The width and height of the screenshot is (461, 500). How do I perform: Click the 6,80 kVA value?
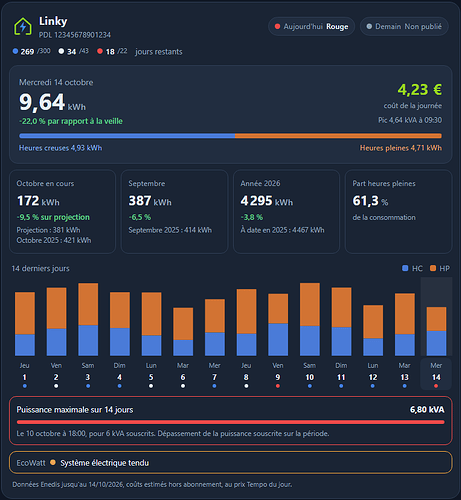[x=427, y=410]
